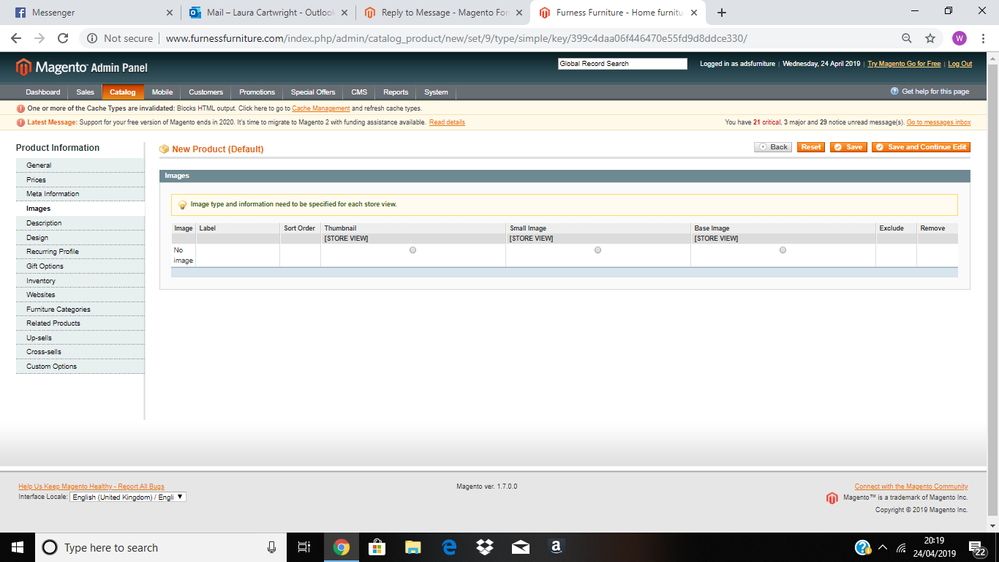Open the Catalog menu
The height and width of the screenshot is (562, 999).
coord(122,92)
